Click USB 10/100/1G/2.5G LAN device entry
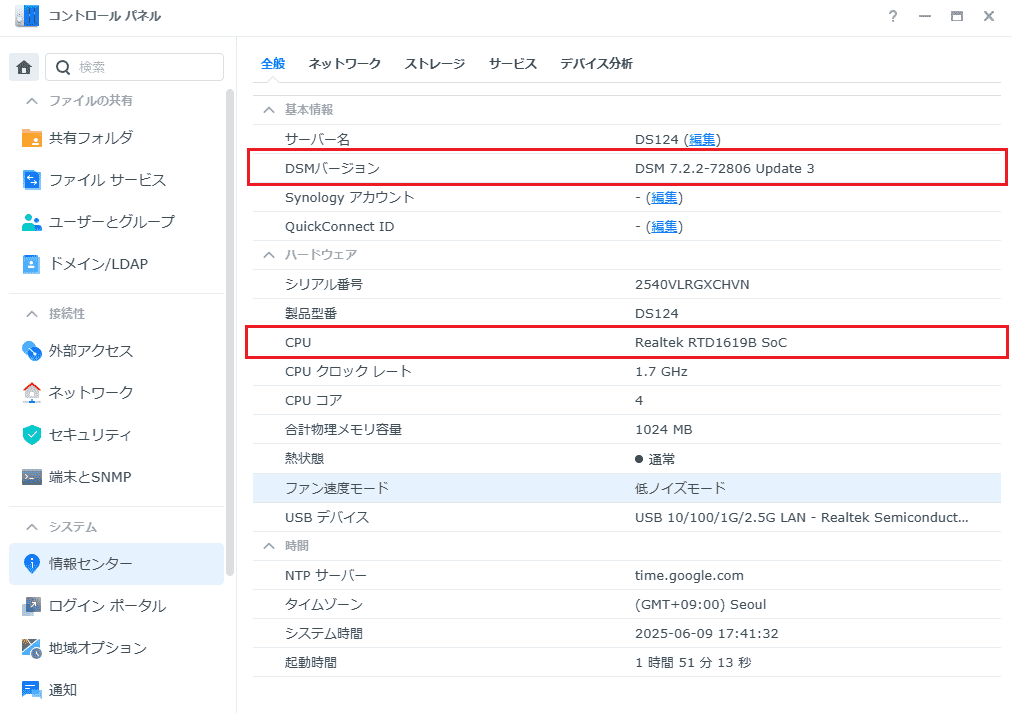The width and height of the screenshot is (1012, 713). (x=801, y=517)
